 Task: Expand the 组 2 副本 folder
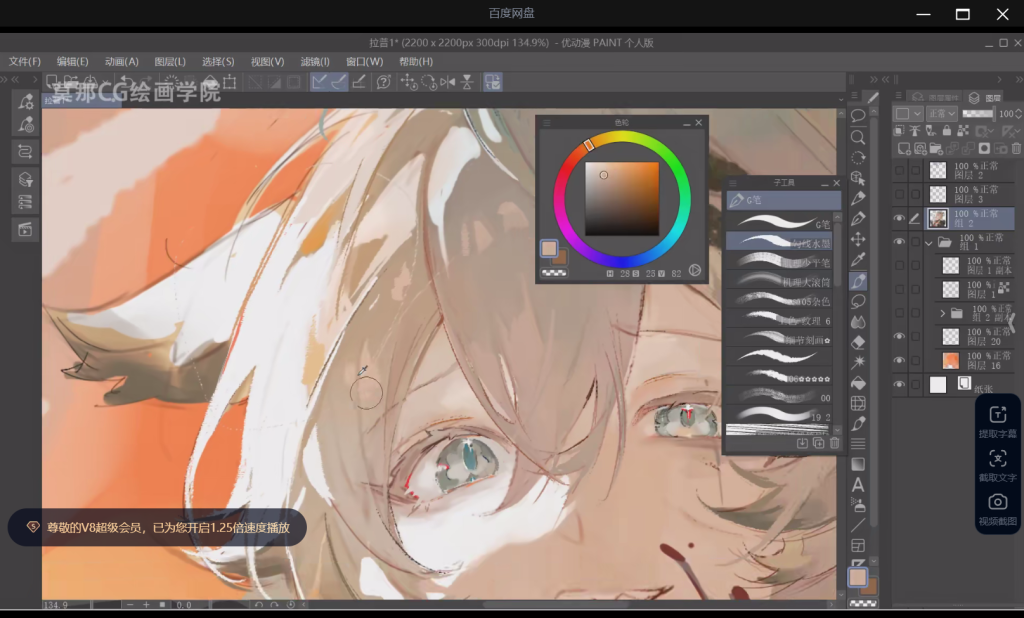point(942,313)
